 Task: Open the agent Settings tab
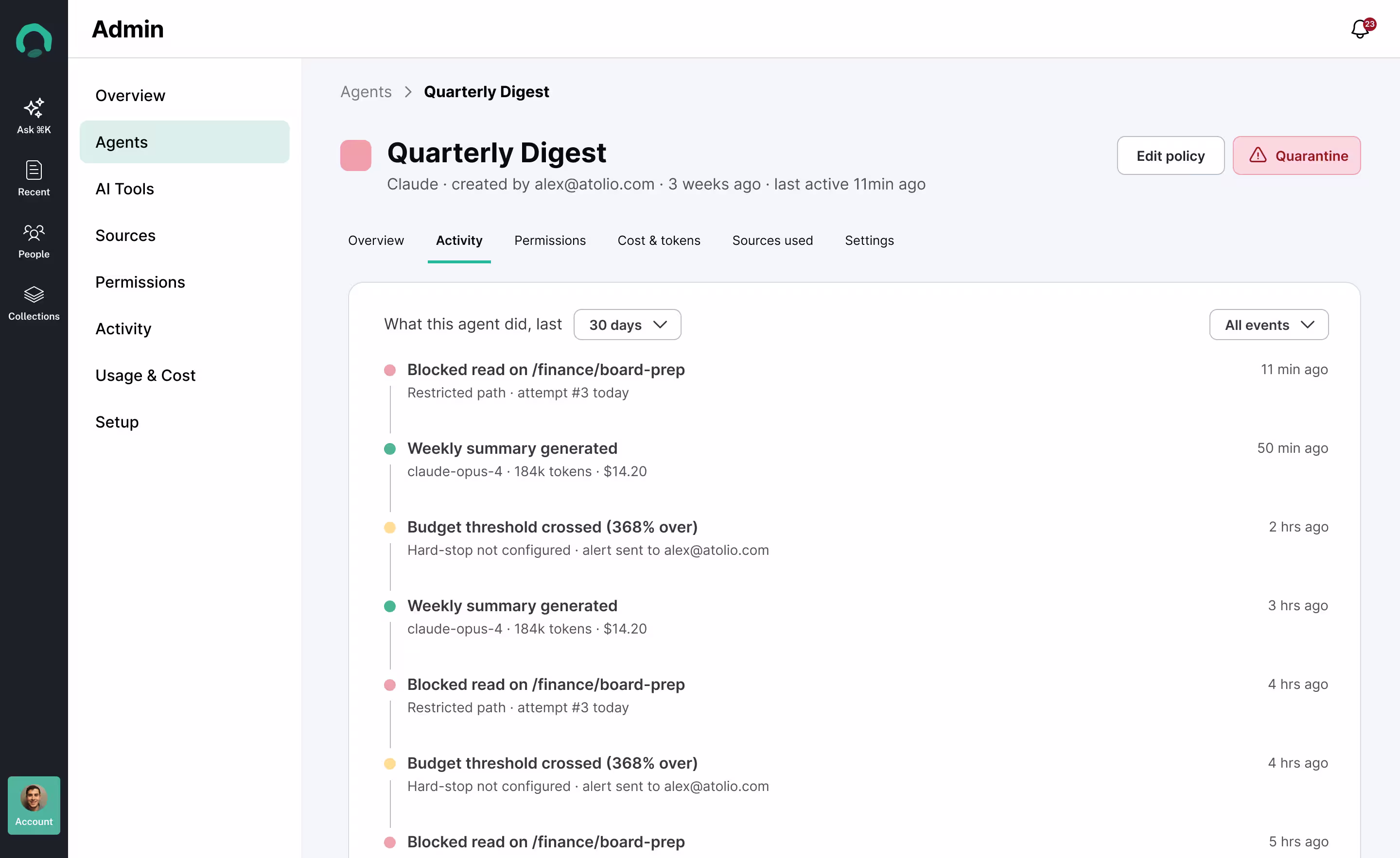(x=869, y=241)
